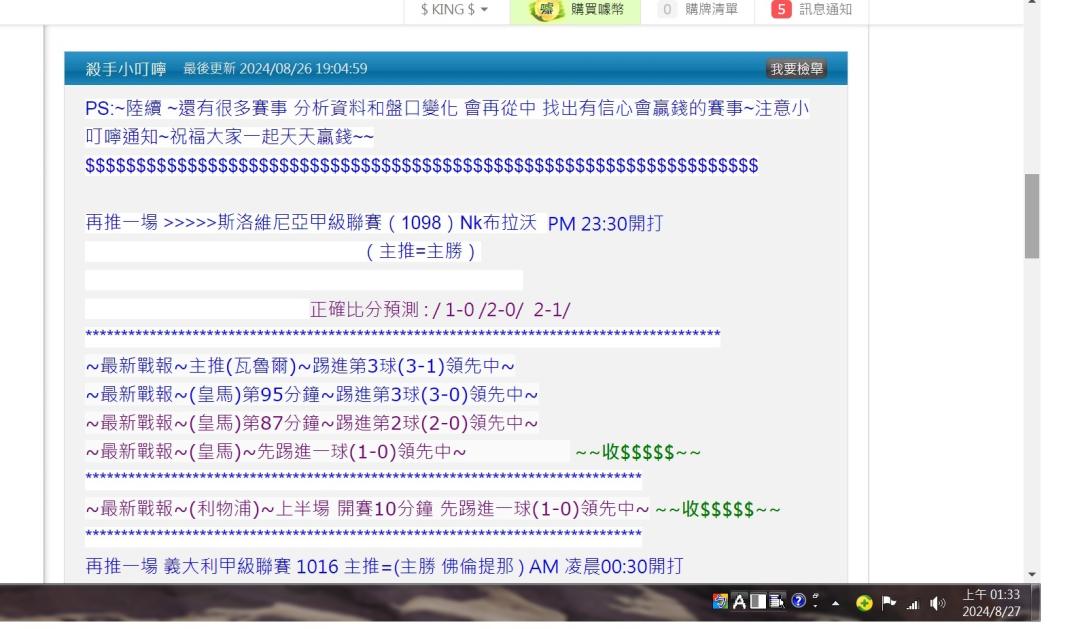Click the 噱 coin icon

tap(546, 10)
